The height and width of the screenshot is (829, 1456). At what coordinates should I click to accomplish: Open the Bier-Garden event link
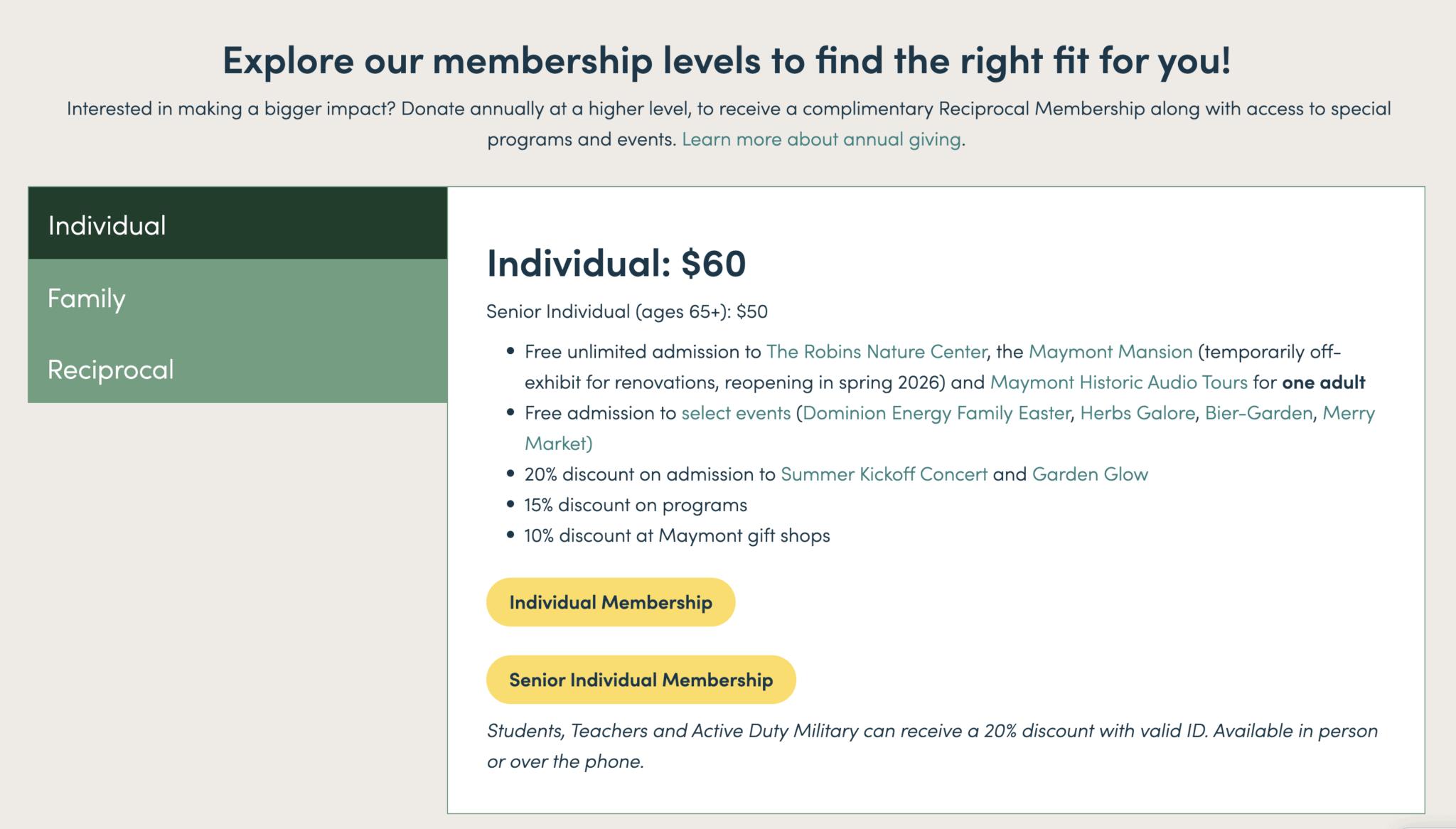pyautogui.click(x=1258, y=413)
